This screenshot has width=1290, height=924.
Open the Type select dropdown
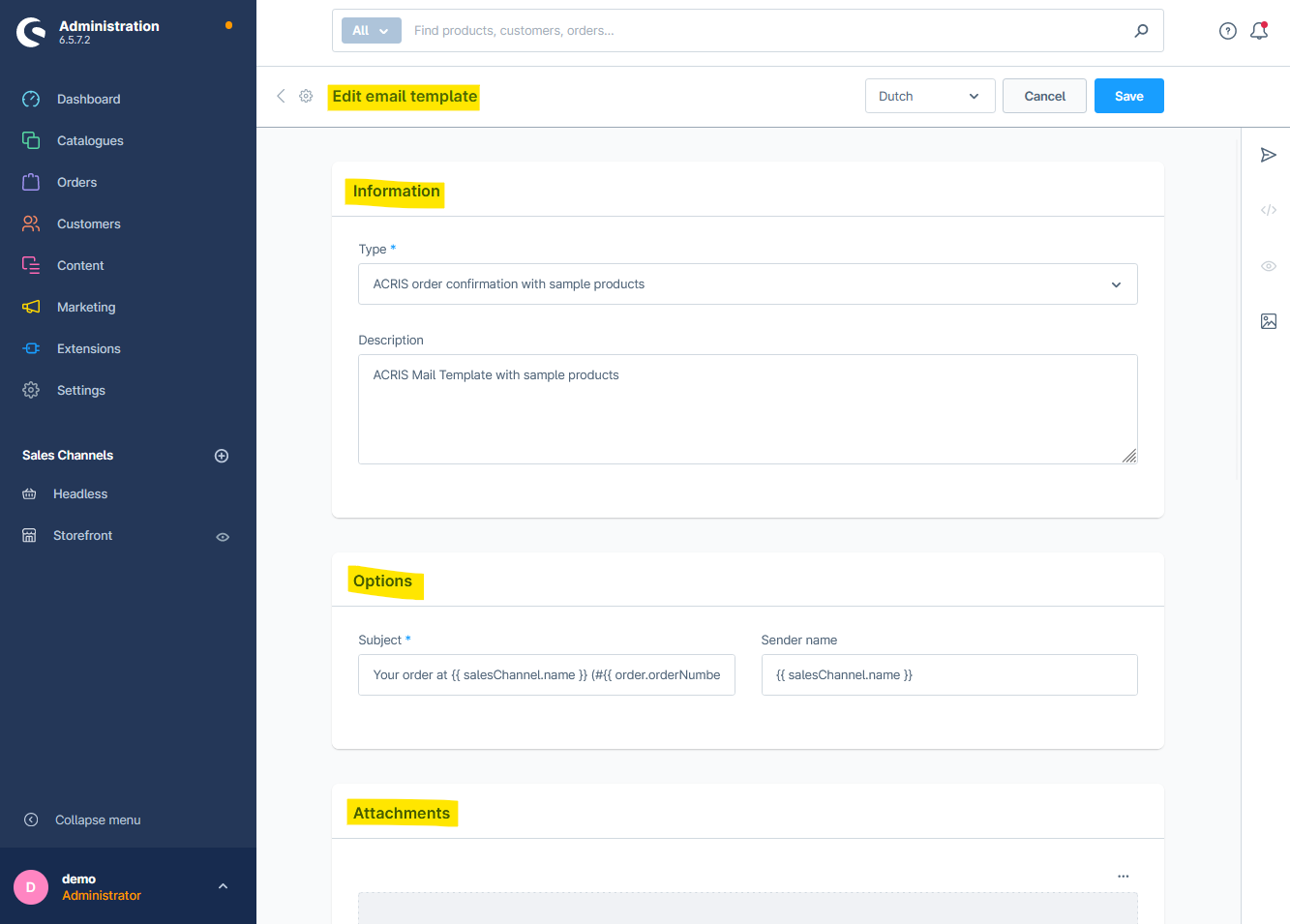point(748,284)
